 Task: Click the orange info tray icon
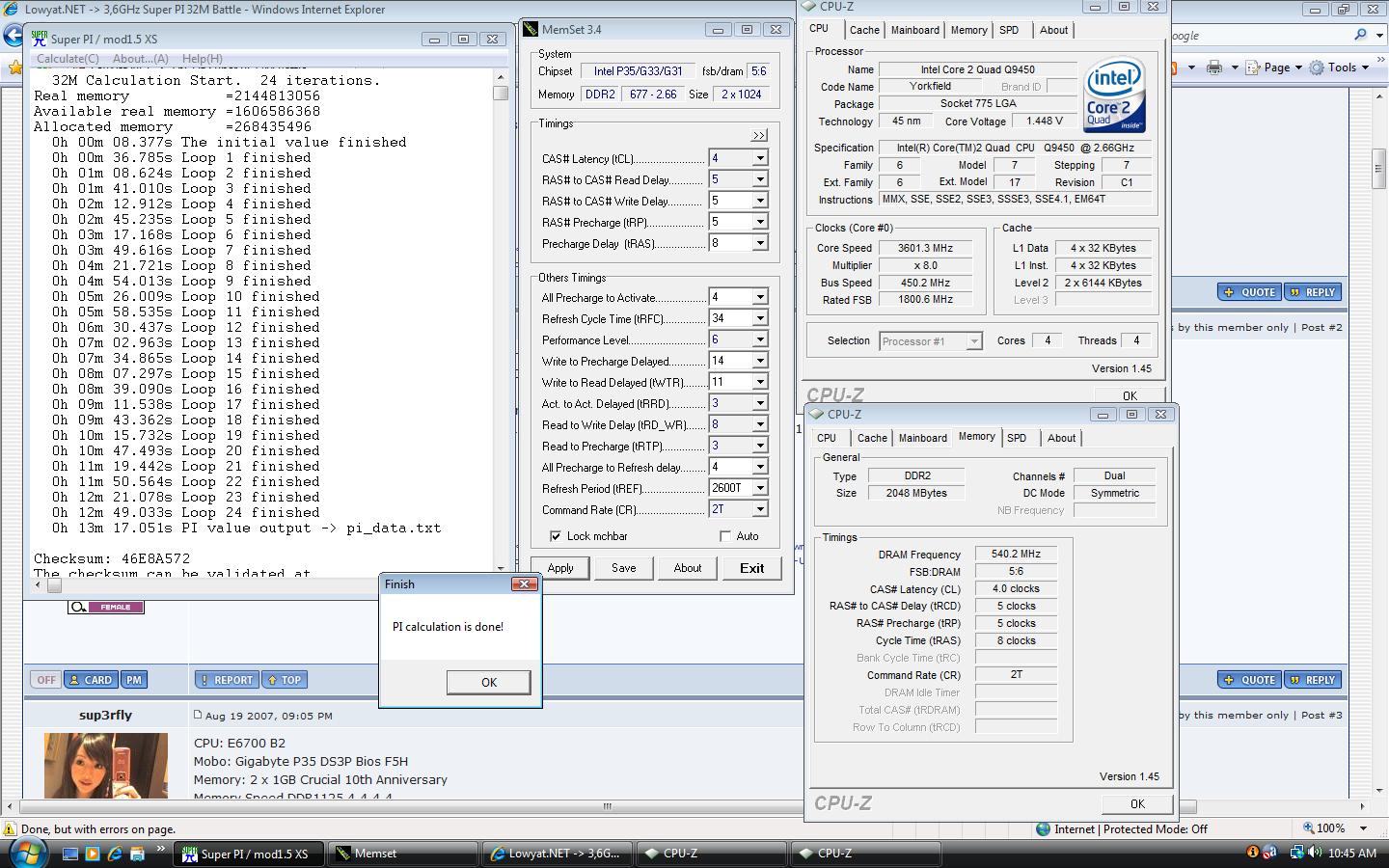coord(1253,853)
